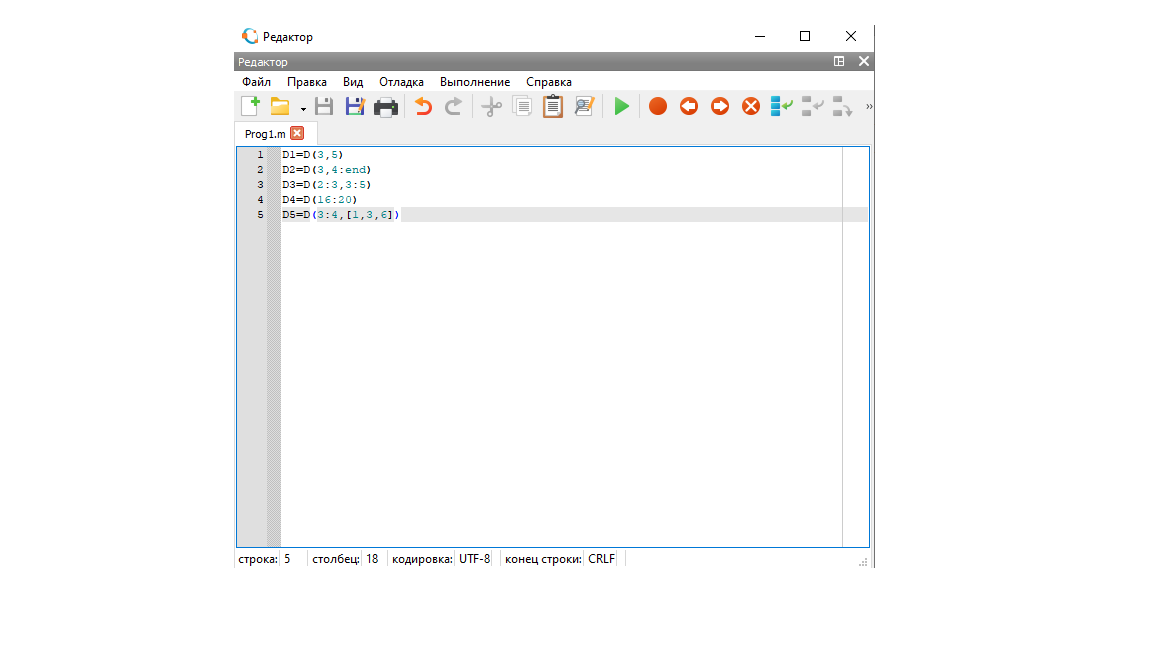Undock the Редактор panel
Image resolution: width=1152 pixels, height=648 pixels.
[839, 62]
